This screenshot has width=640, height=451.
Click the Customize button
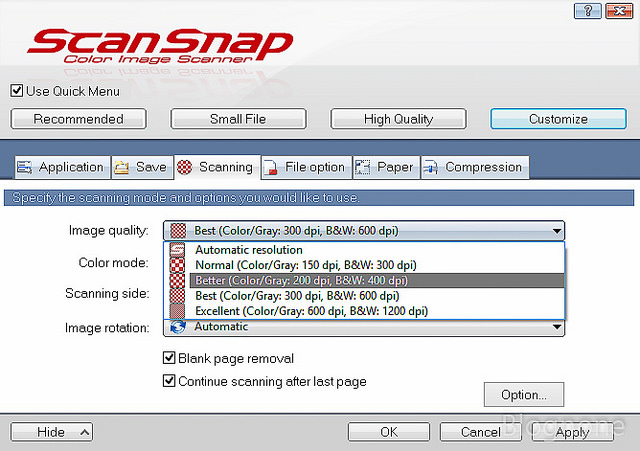coord(558,119)
